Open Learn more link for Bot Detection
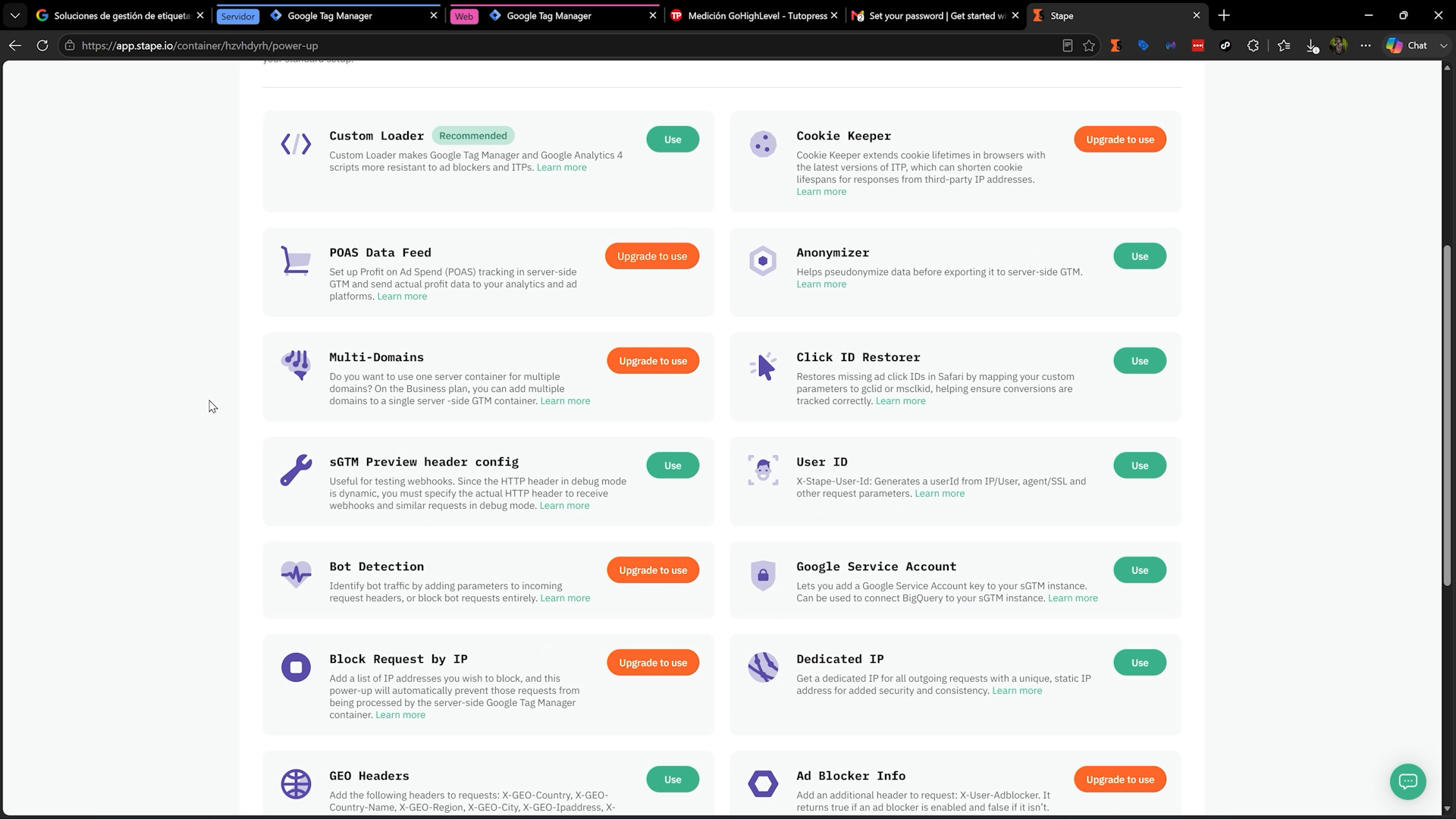Viewport: 1456px width, 819px height. tap(565, 598)
